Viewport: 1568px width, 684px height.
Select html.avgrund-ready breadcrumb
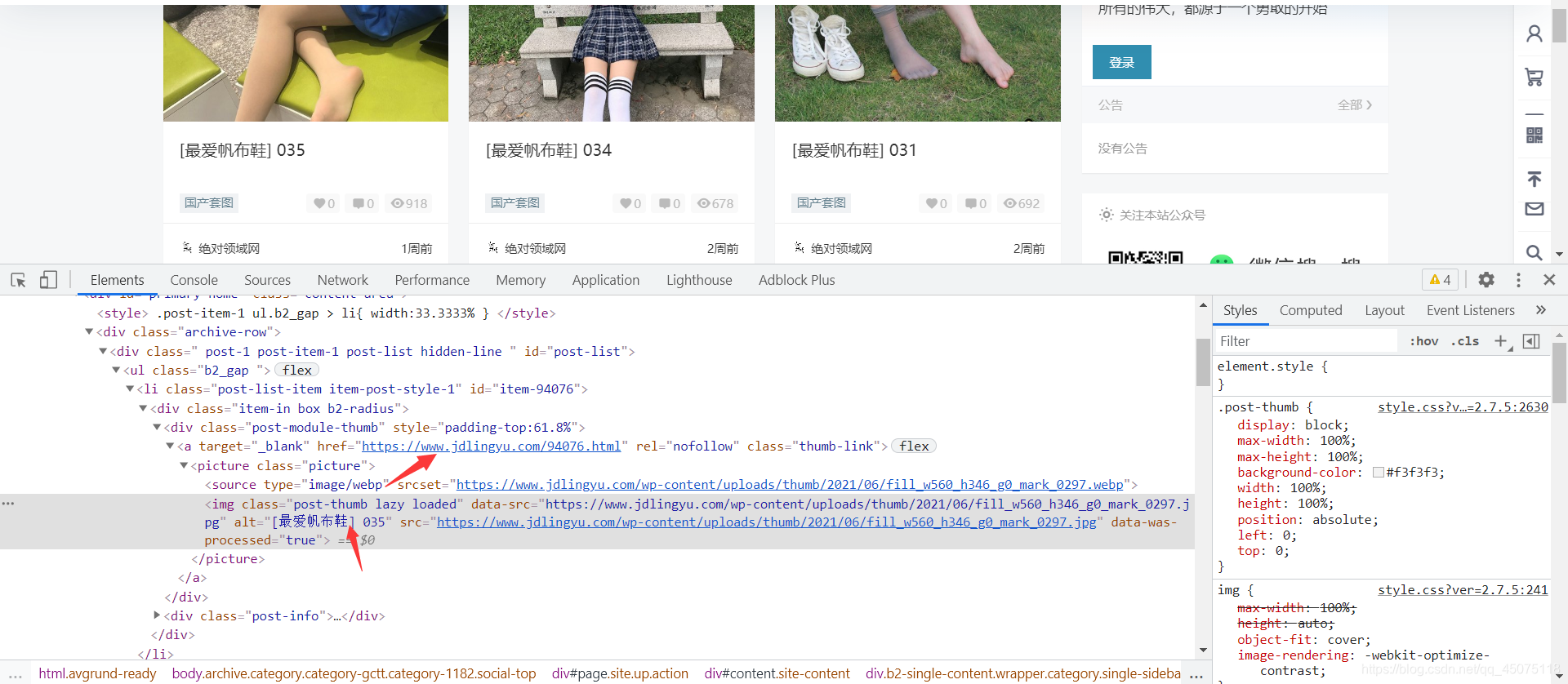[x=97, y=674]
